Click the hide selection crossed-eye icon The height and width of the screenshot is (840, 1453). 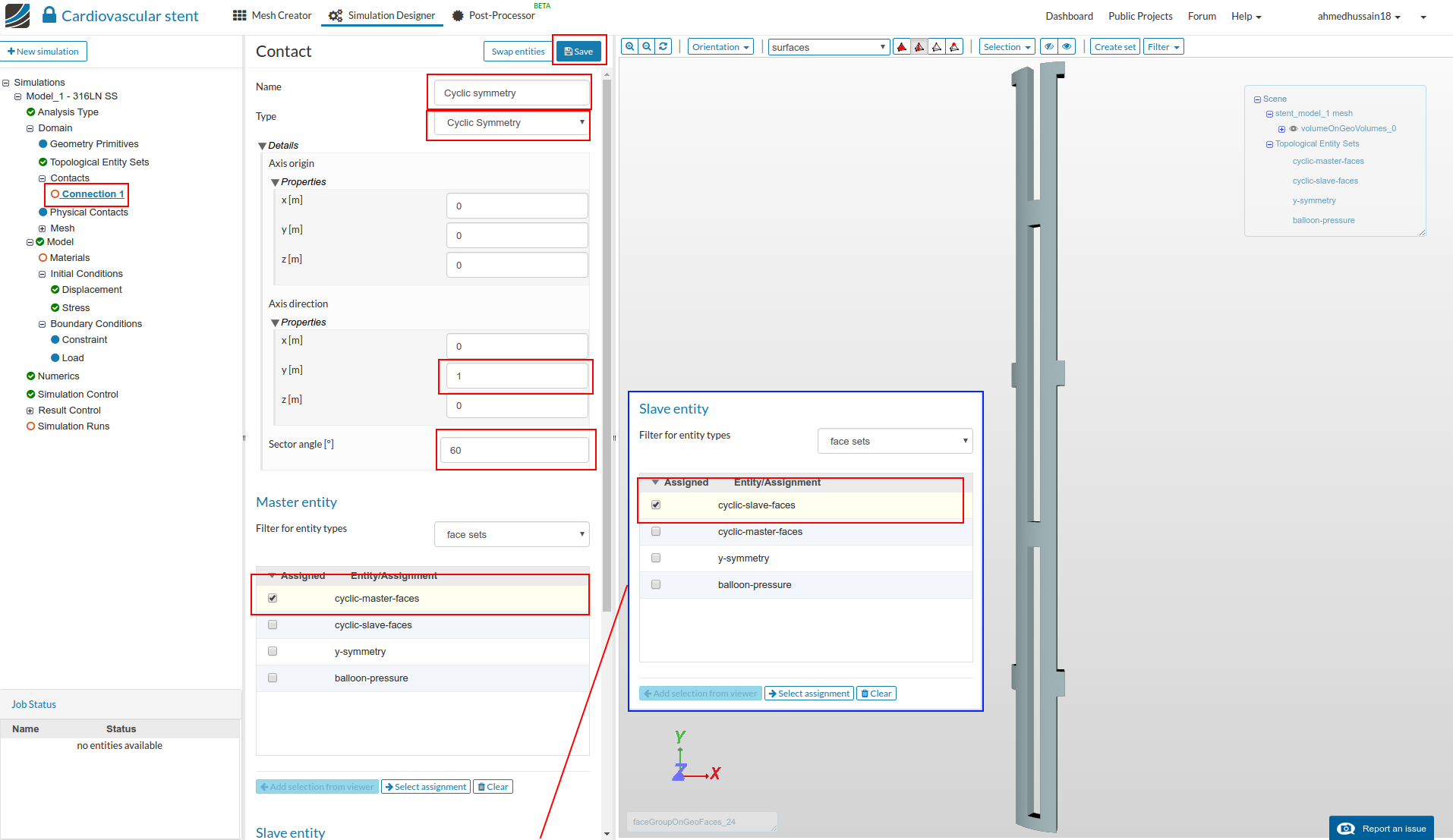[x=1049, y=47]
